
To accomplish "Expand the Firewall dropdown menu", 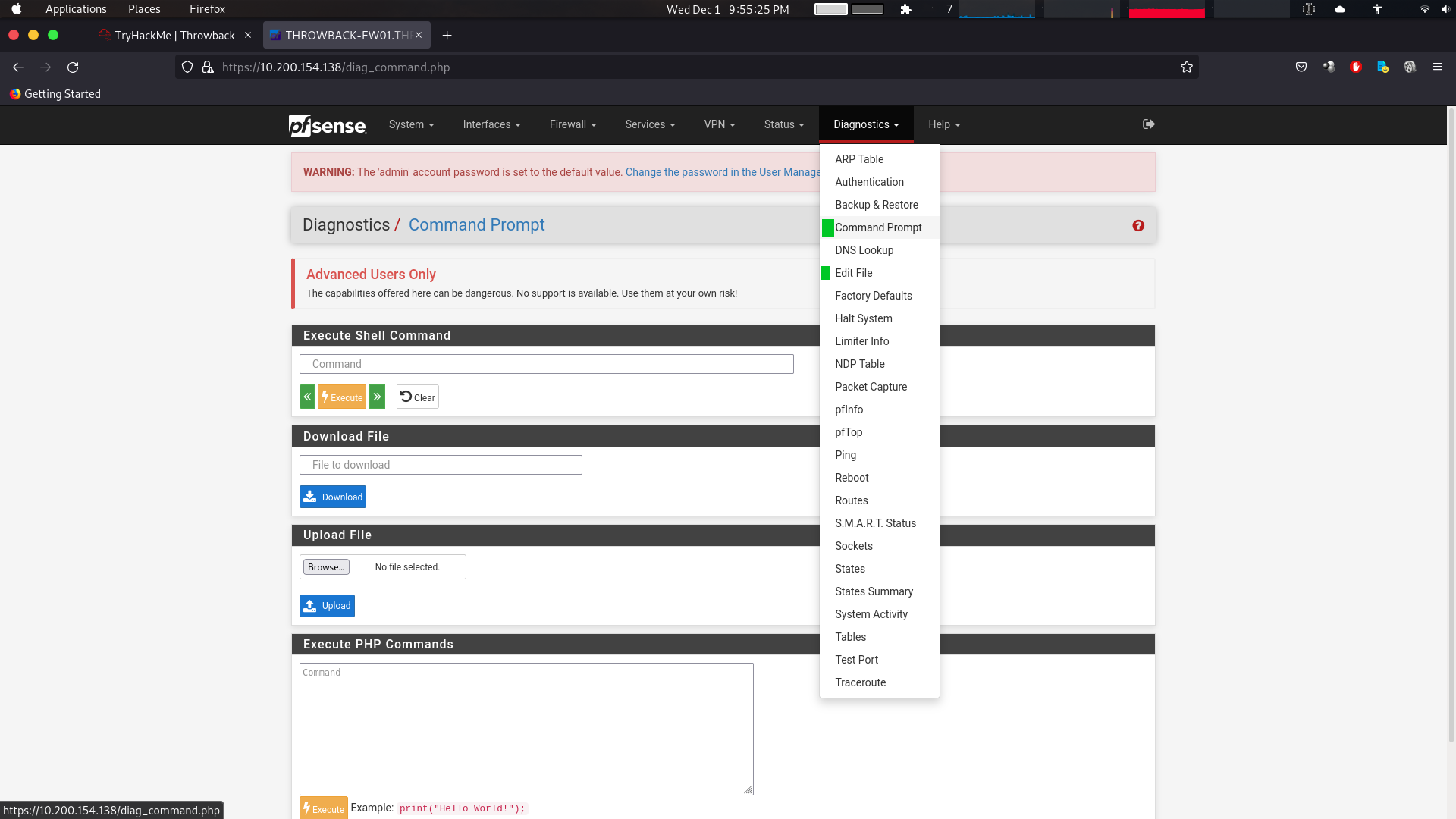I will coord(572,124).
